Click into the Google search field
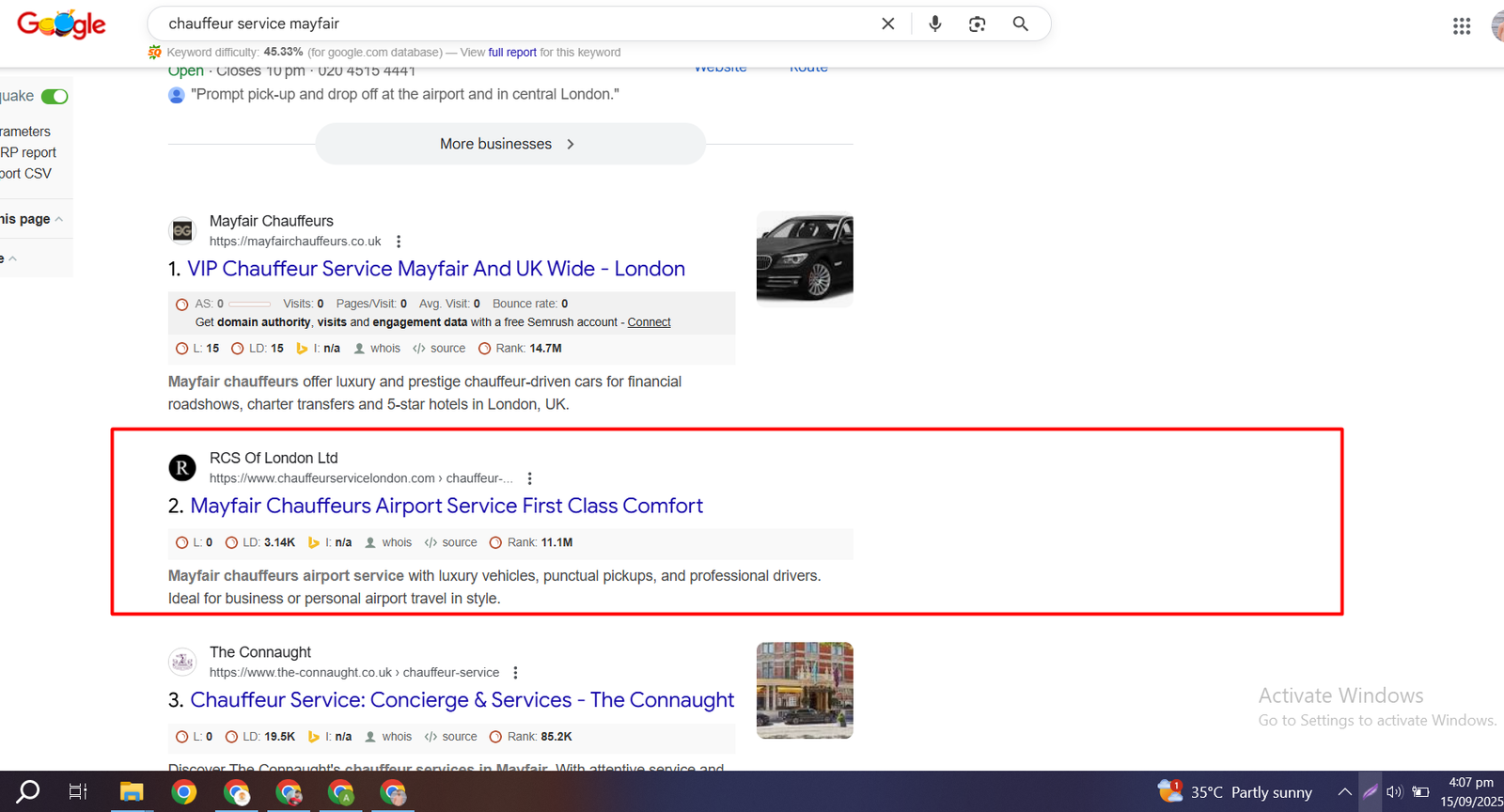The image size is (1504, 812). pos(508,23)
